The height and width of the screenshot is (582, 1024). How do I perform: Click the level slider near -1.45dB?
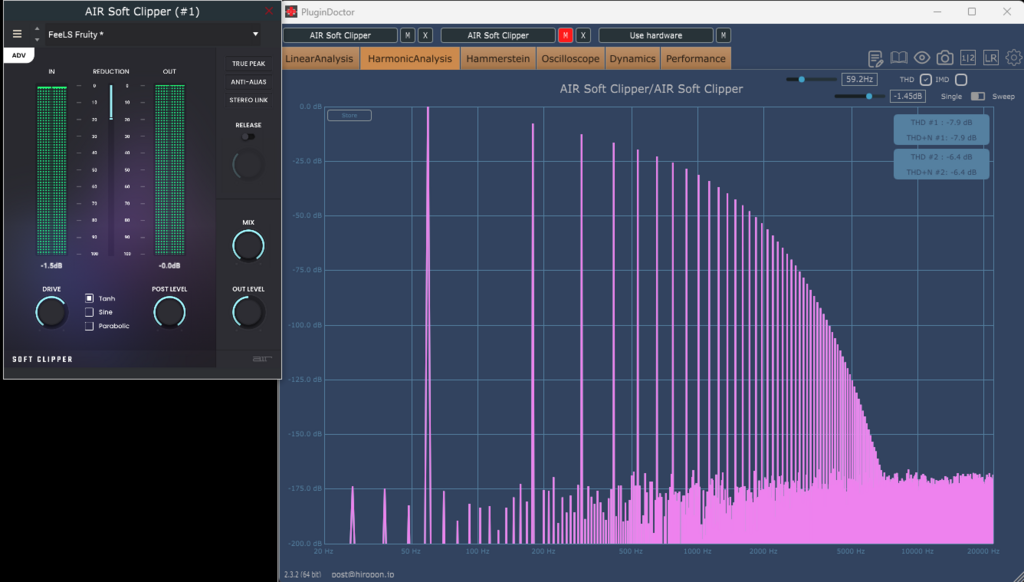click(x=859, y=96)
